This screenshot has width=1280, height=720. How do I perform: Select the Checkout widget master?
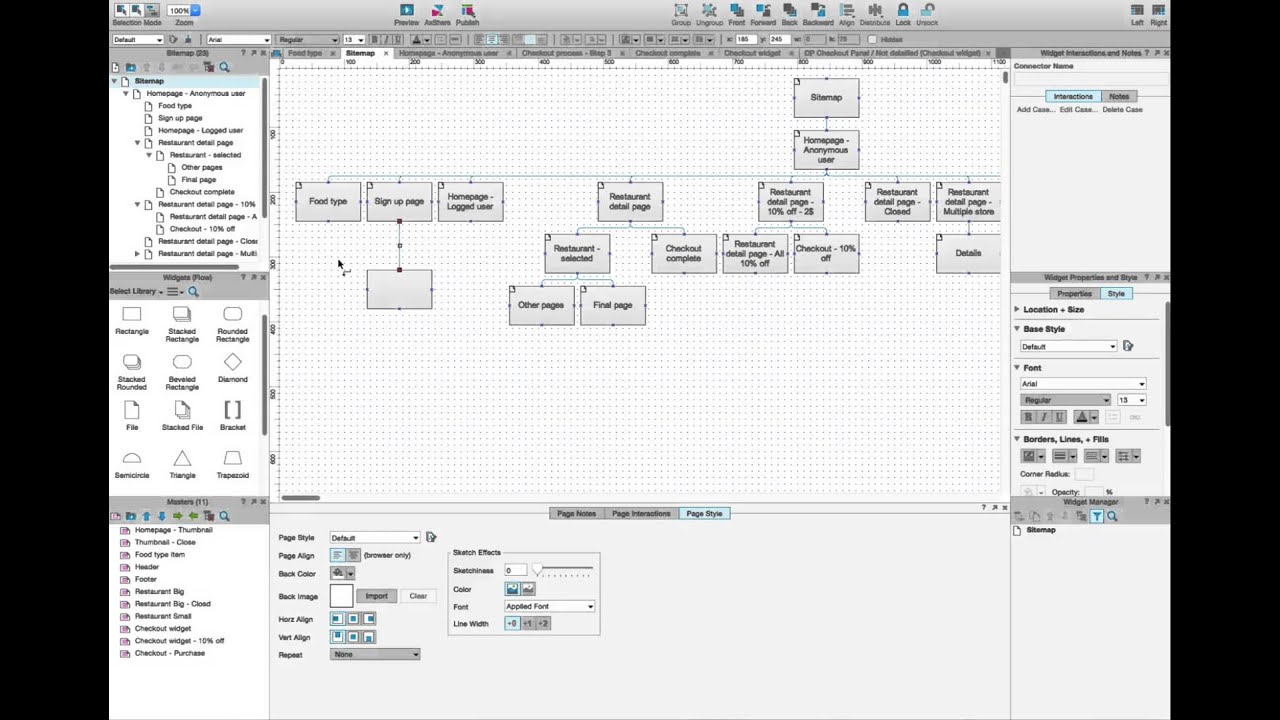tap(163, 628)
